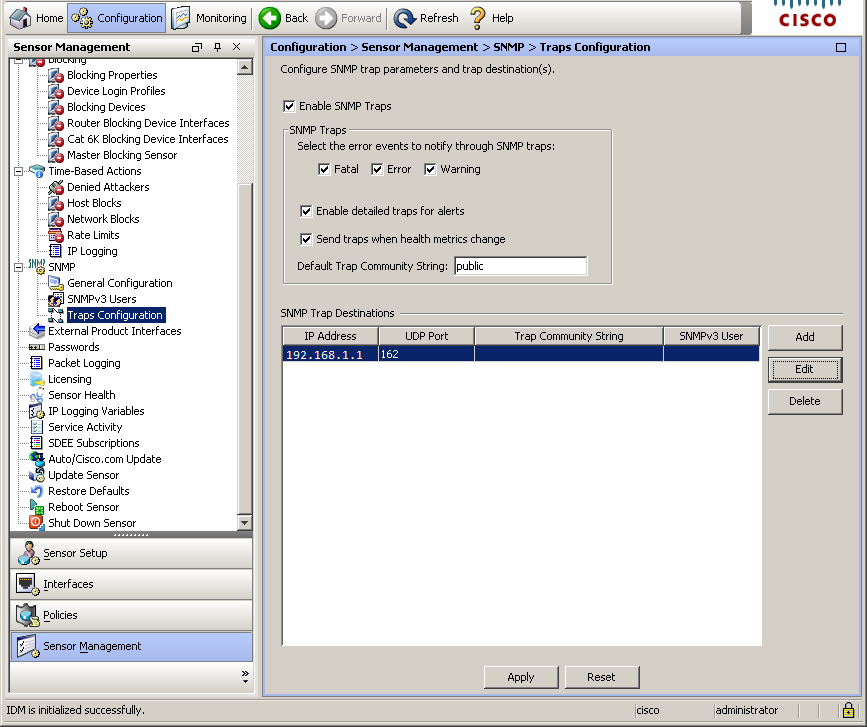The width and height of the screenshot is (867, 727).
Task: Collapse the SNMP tree node
Action: pos(18,268)
